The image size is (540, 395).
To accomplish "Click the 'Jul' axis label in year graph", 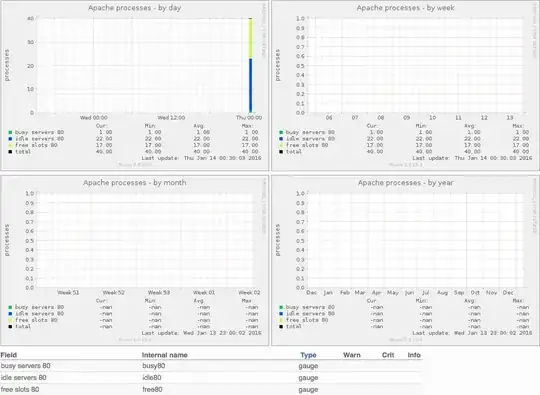I will [426, 293].
